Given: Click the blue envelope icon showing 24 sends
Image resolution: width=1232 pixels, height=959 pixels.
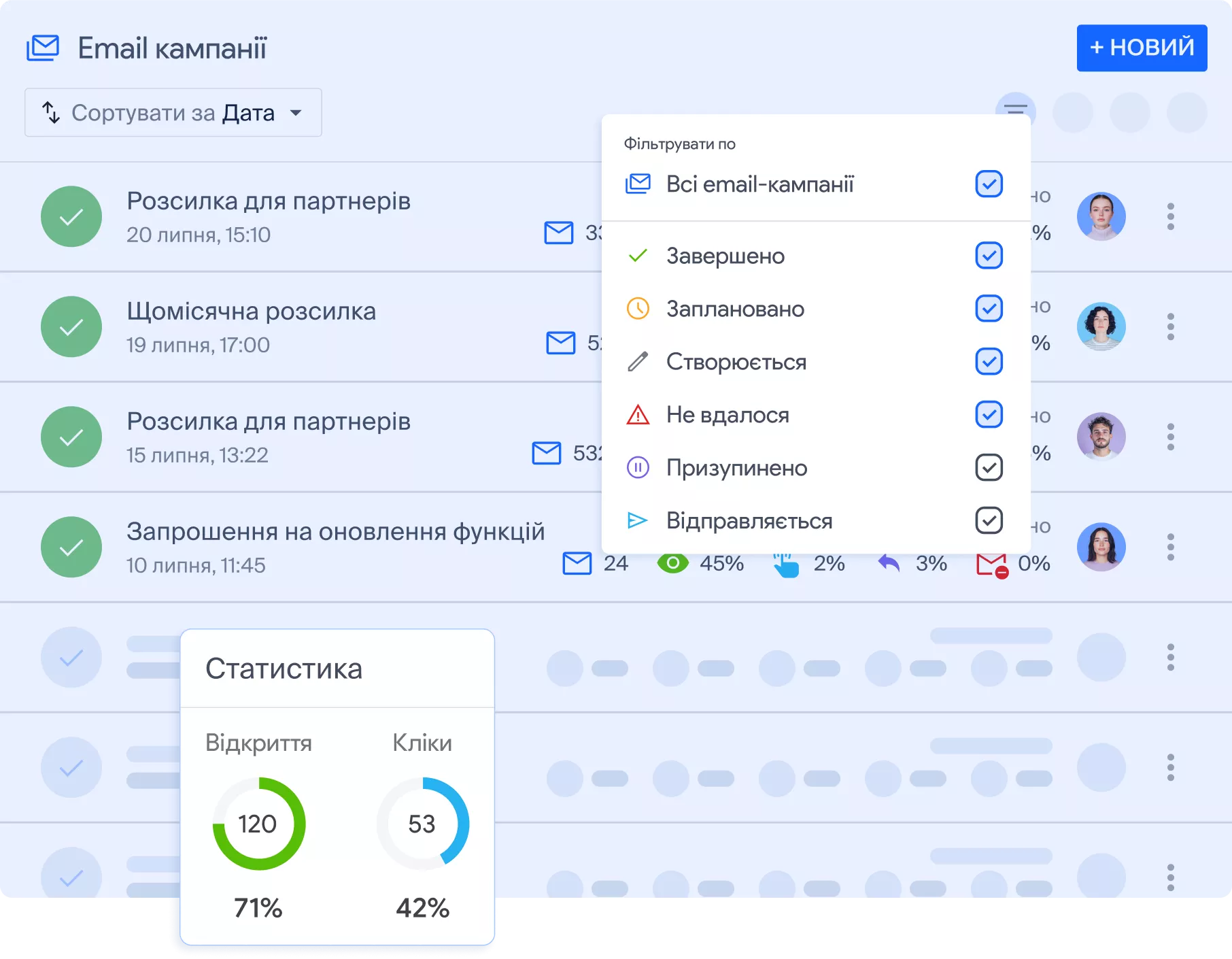Looking at the screenshot, I should coord(577,563).
